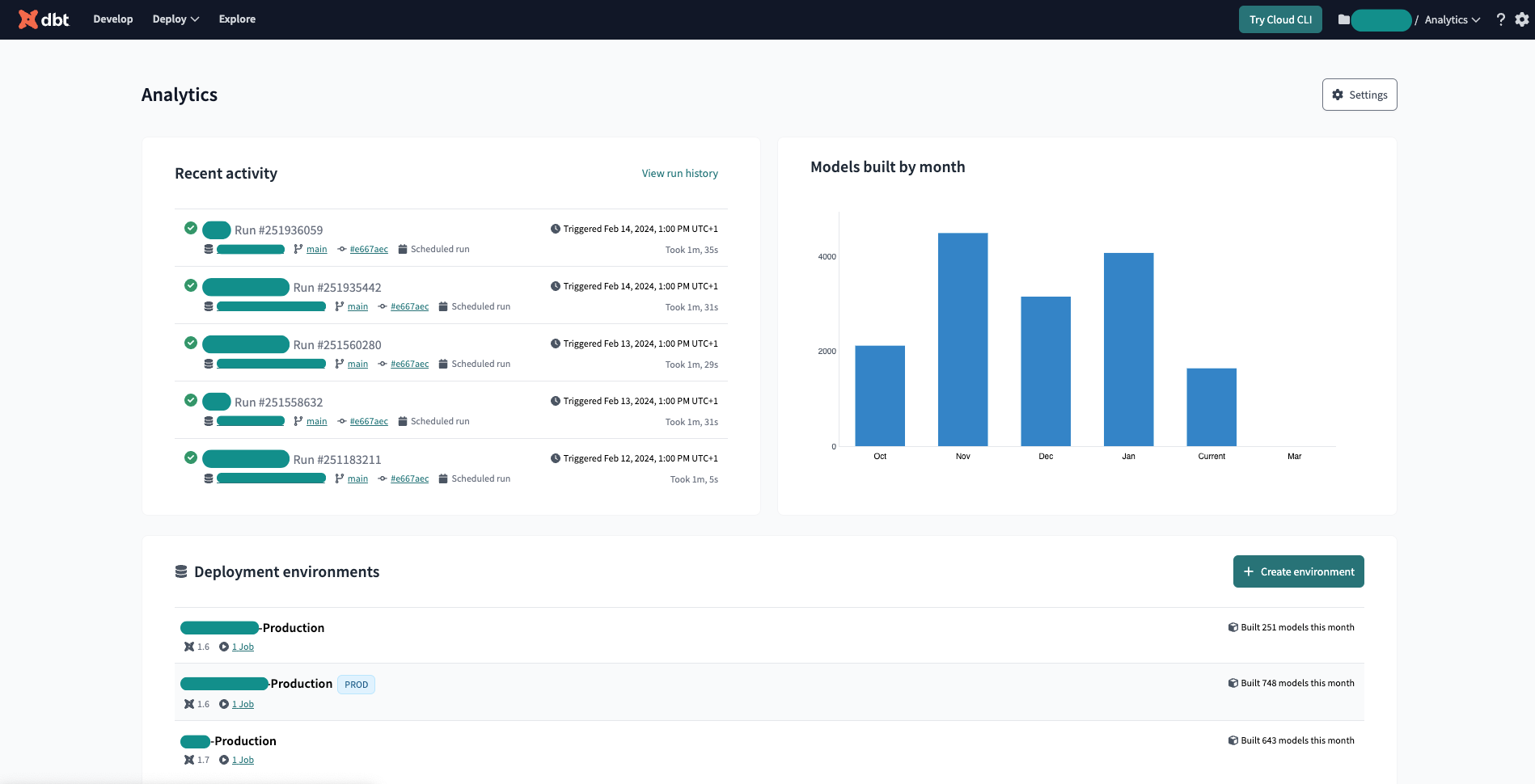Screen dimensions: 1535x784
Task: Click the PROD badge
Action: point(357,685)
